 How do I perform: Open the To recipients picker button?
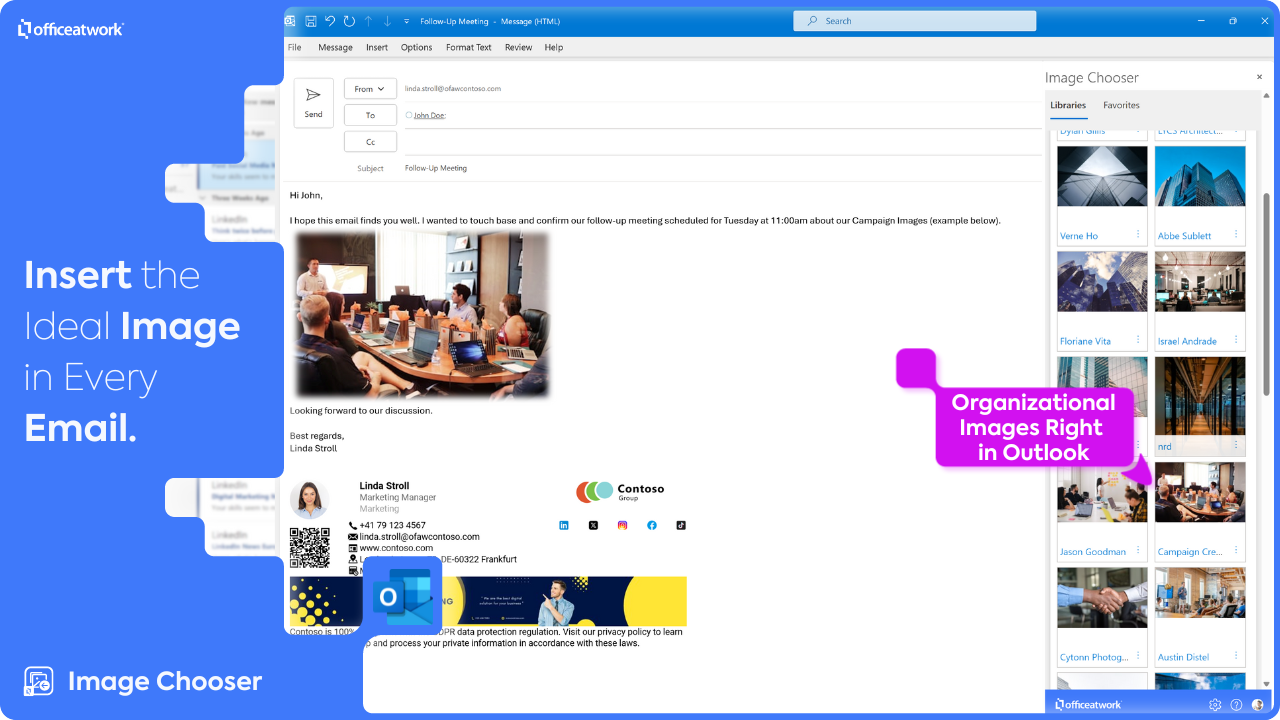tap(370, 115)
